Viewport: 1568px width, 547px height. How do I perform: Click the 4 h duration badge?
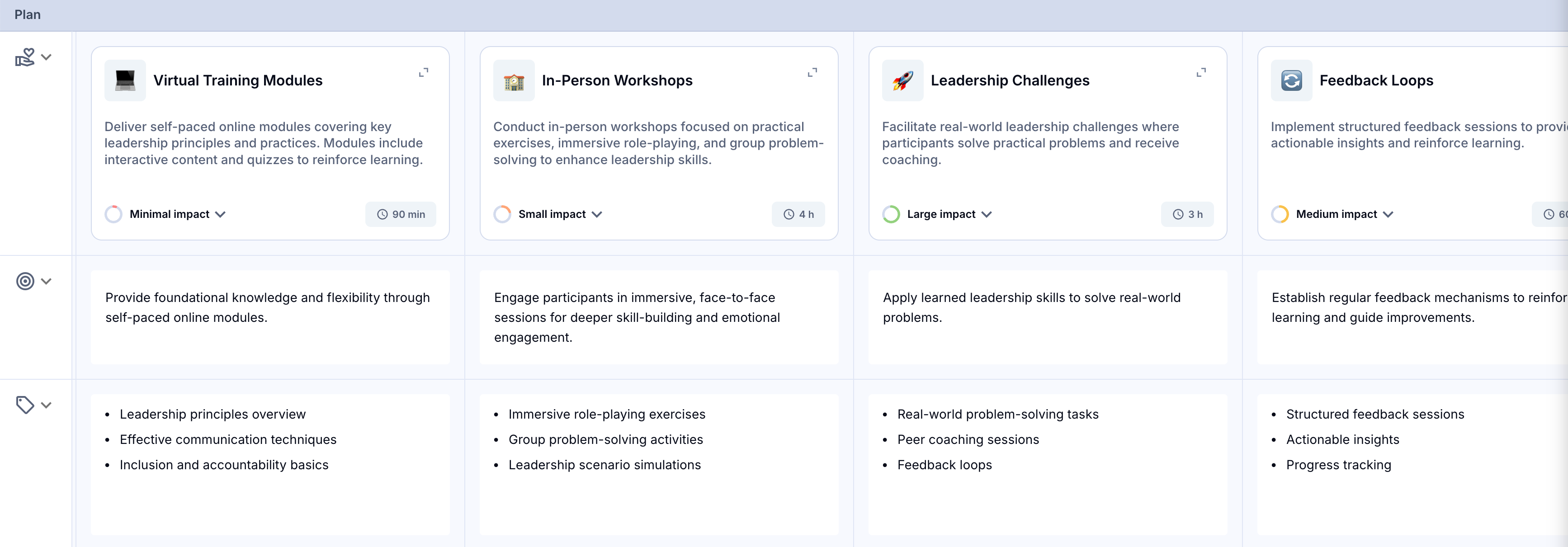click(x=798, y=214)
